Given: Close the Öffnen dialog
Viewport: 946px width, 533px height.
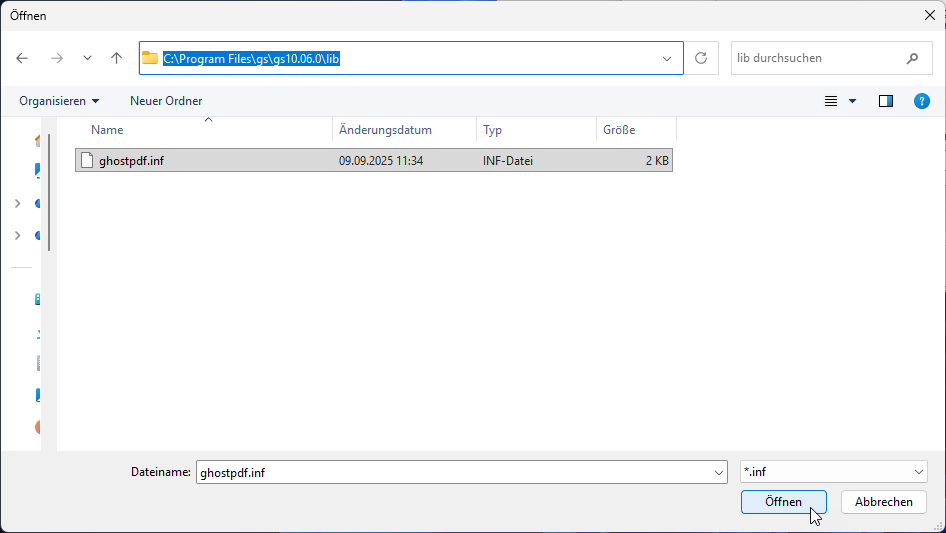Looking at the screenshot, I should (x=930, y=16).
